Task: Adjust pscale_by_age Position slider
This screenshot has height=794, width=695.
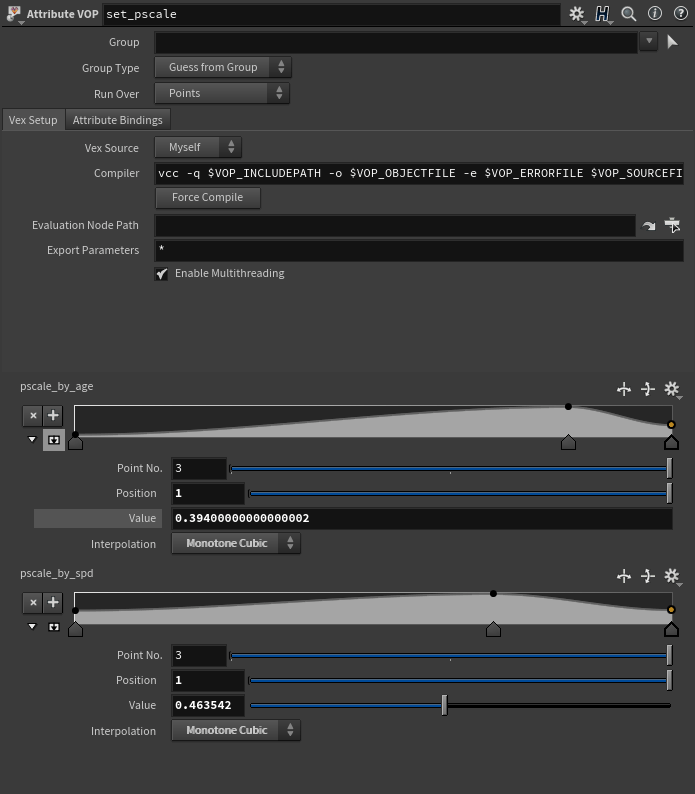Action: [x=460, y=493]
